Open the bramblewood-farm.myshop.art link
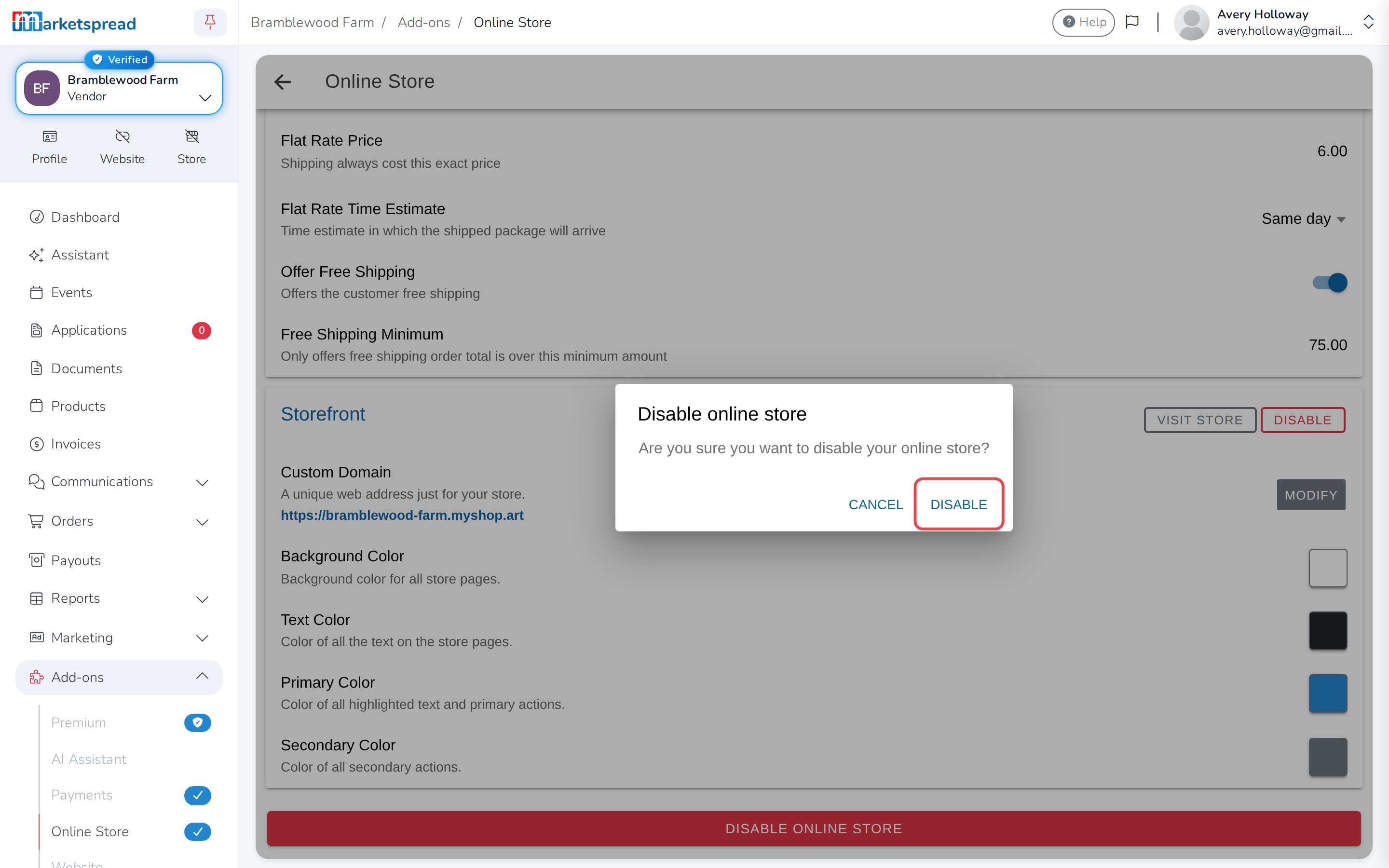1389x868 pixels. coord(402,515)
